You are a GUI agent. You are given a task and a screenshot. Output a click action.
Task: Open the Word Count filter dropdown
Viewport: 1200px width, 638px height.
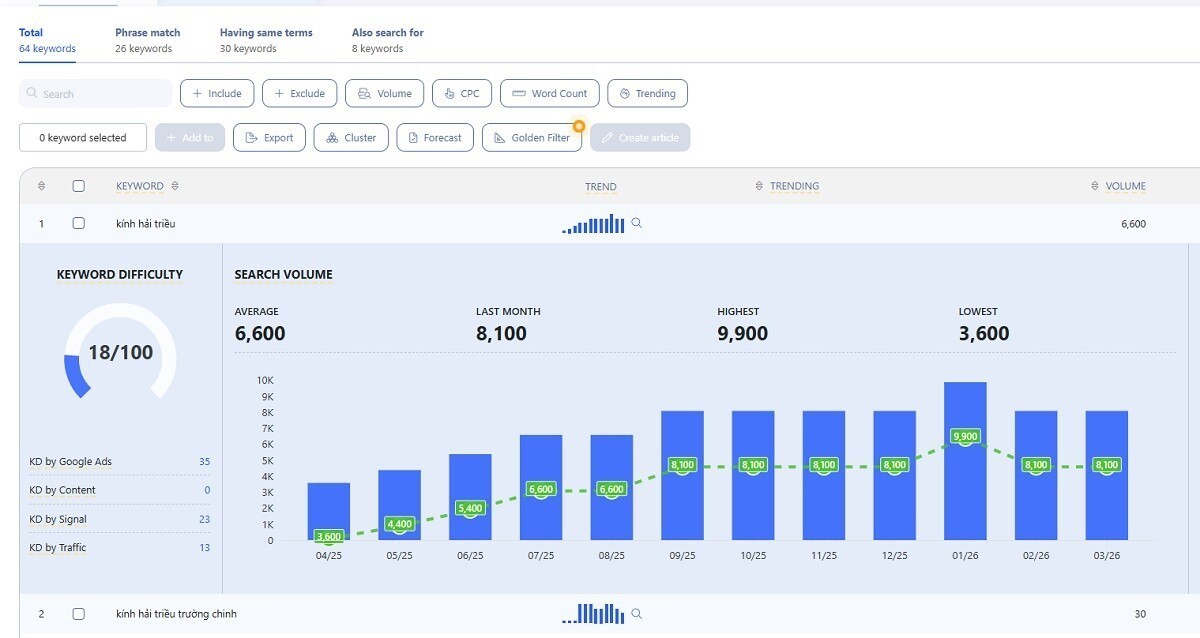click(550, 93)
